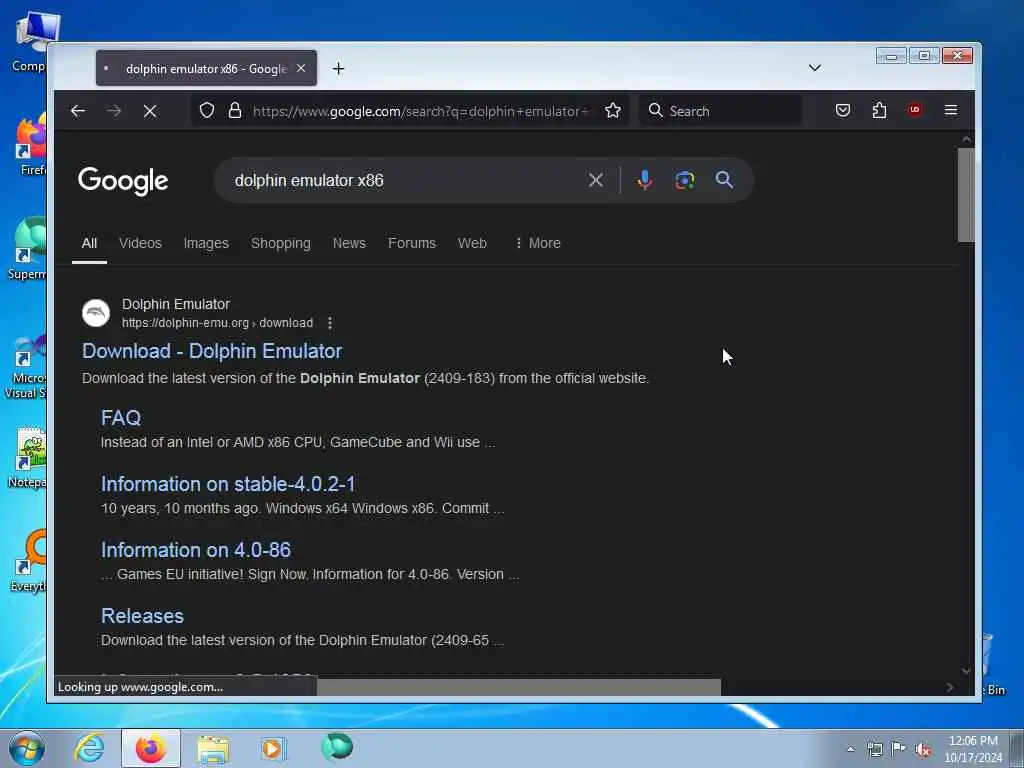This screenshot has width=1024, height=768.
Task: Submit search with magnifier icon
Action: tap(724, 180)
